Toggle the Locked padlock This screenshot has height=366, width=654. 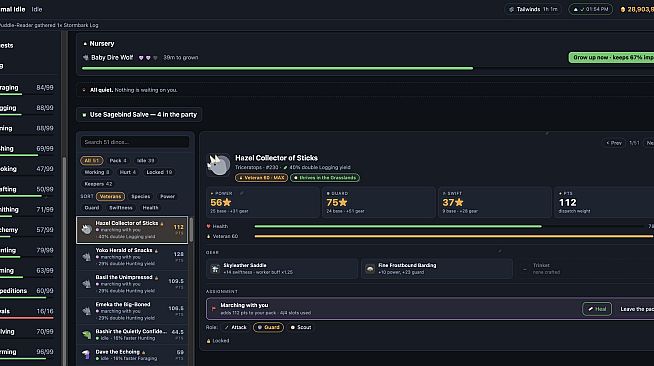tap(208, 341)
